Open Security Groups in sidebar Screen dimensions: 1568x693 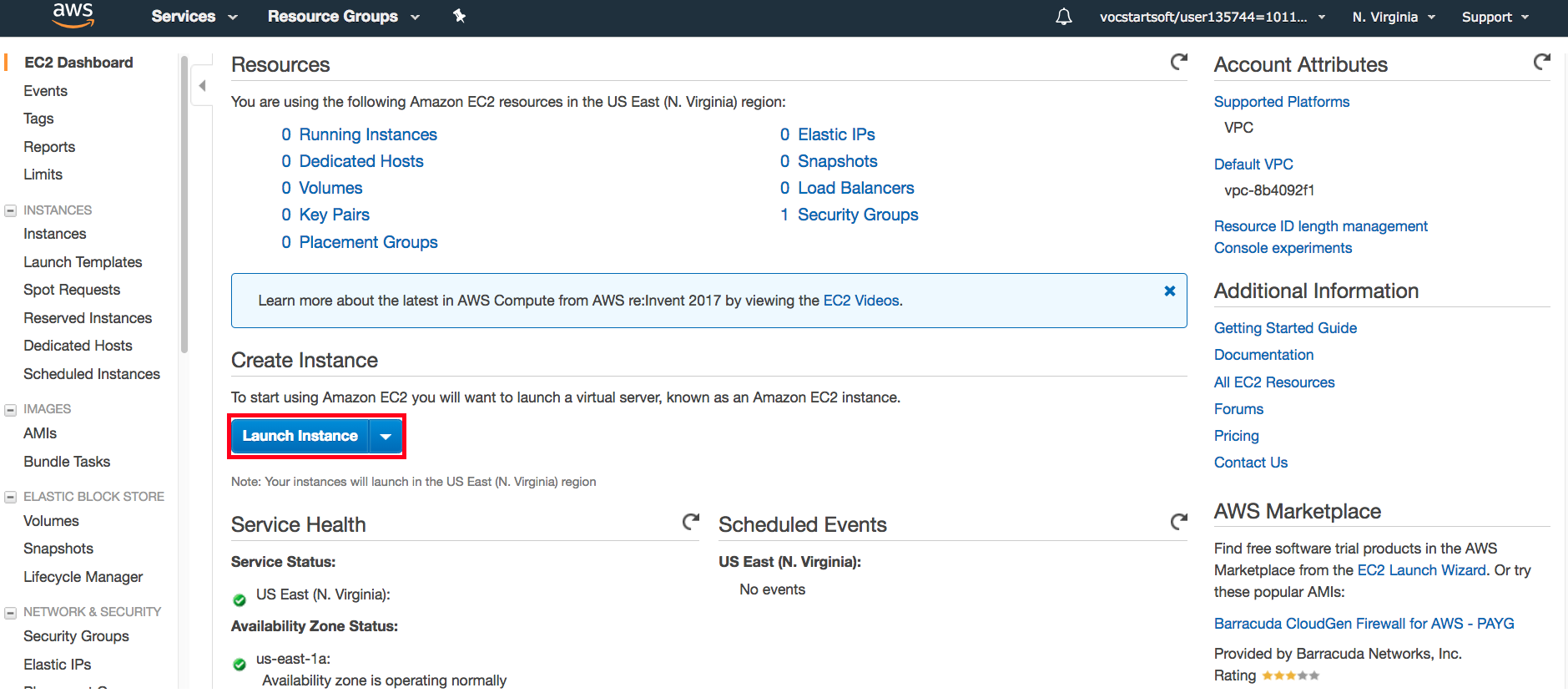76,636
